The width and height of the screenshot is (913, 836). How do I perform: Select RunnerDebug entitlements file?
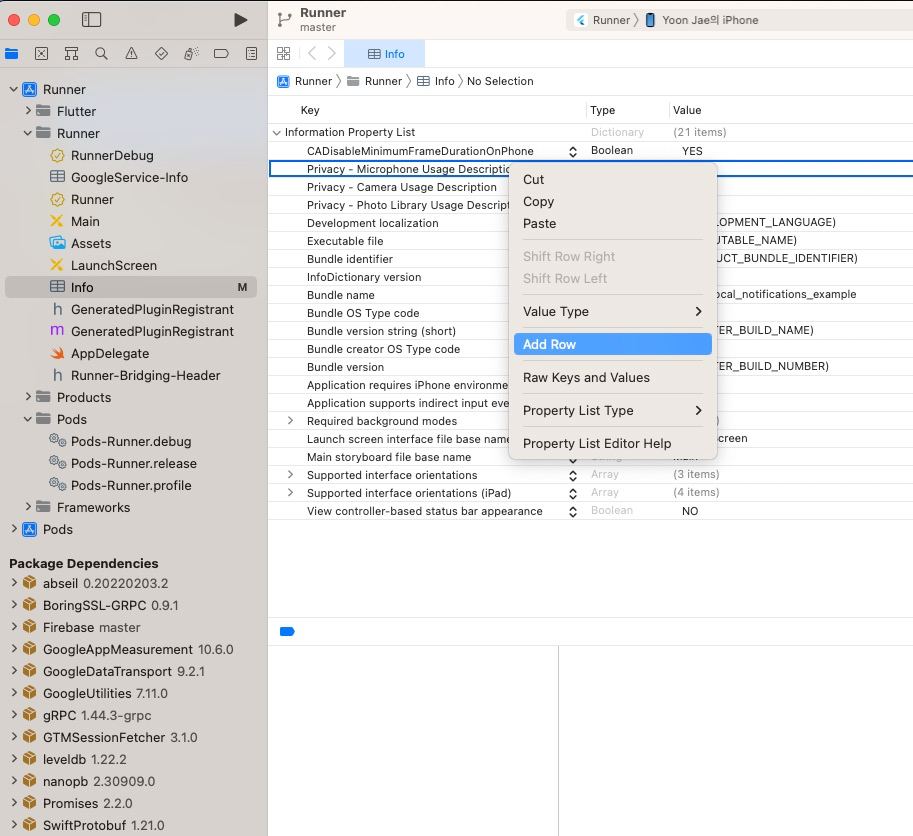[x=112, y=155]
